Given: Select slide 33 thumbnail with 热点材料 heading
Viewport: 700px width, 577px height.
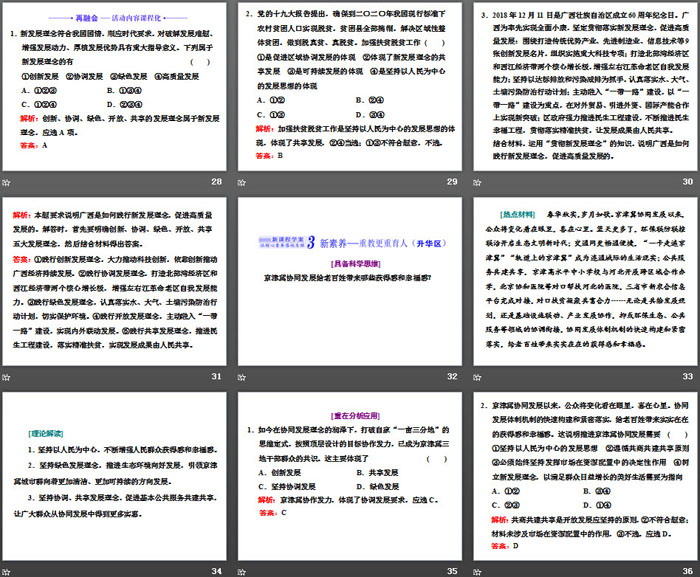Looking at the screenshot, I should (x=584, y=281).
